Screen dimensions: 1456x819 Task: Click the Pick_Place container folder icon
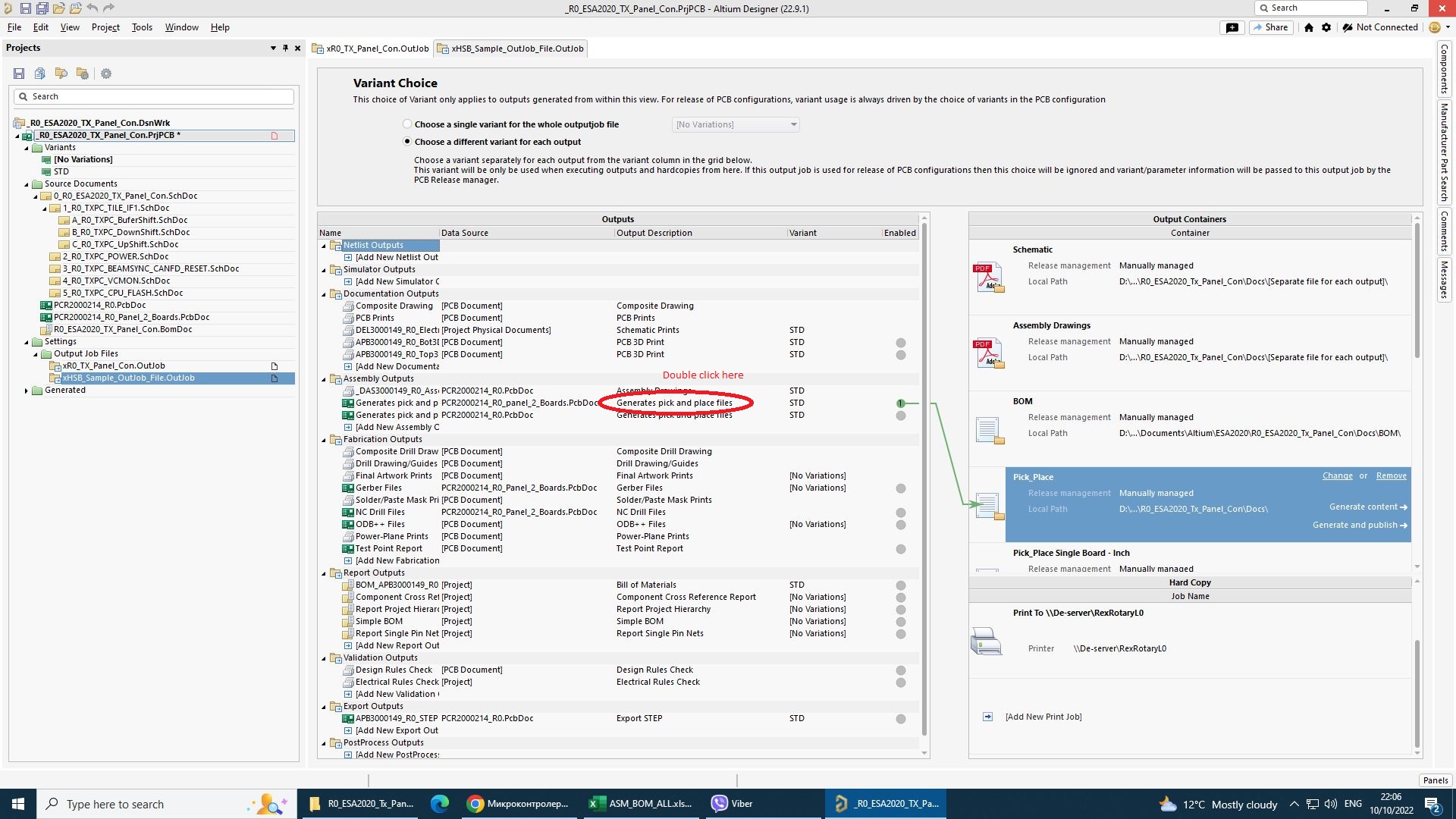point(989,506)
